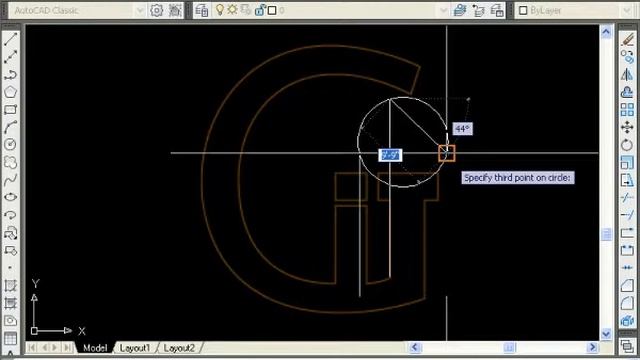Click the My Workspace icon
This screenshot has height=360, width=640.
pos(175,10)
